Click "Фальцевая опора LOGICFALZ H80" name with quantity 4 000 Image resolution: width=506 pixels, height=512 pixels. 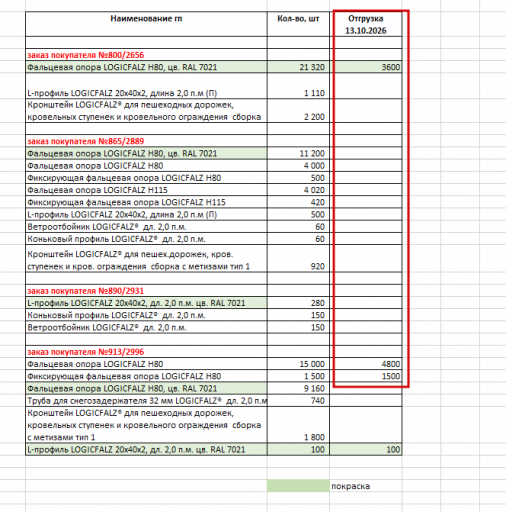click(146, 166)
